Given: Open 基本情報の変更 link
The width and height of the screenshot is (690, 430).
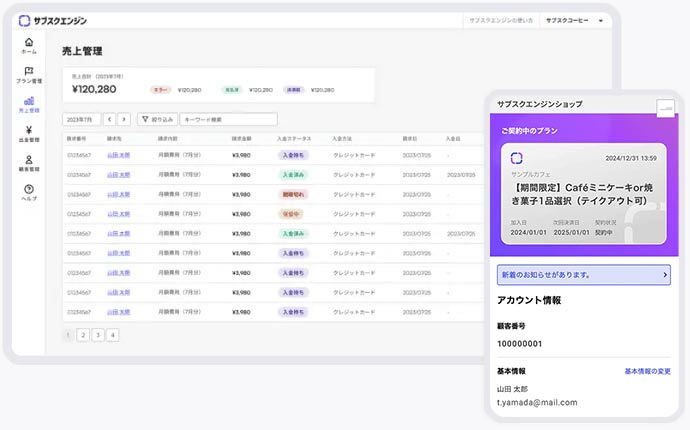Looking at the screenshot, I should pos(647,371).
